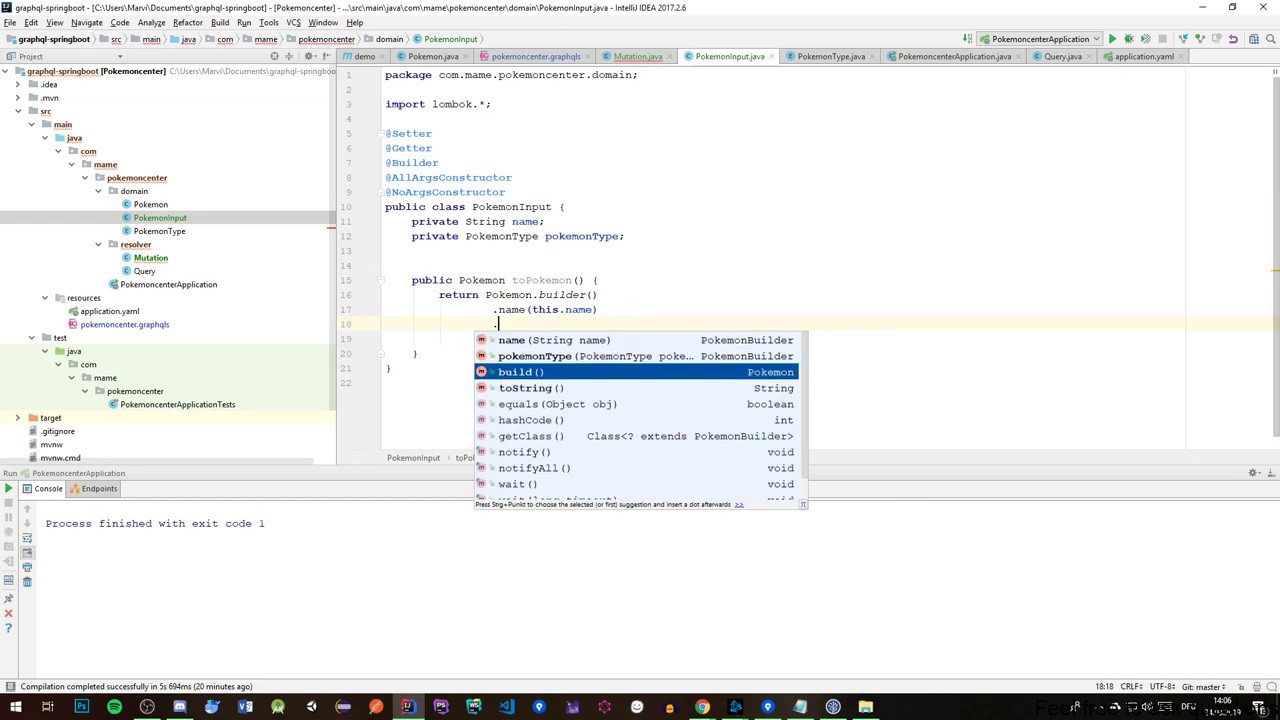
Task: Open the VCS menu
Action: click(x=293, y=22)
